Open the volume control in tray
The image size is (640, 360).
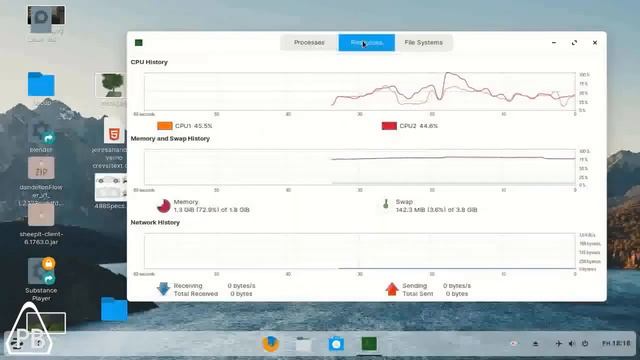572,344
